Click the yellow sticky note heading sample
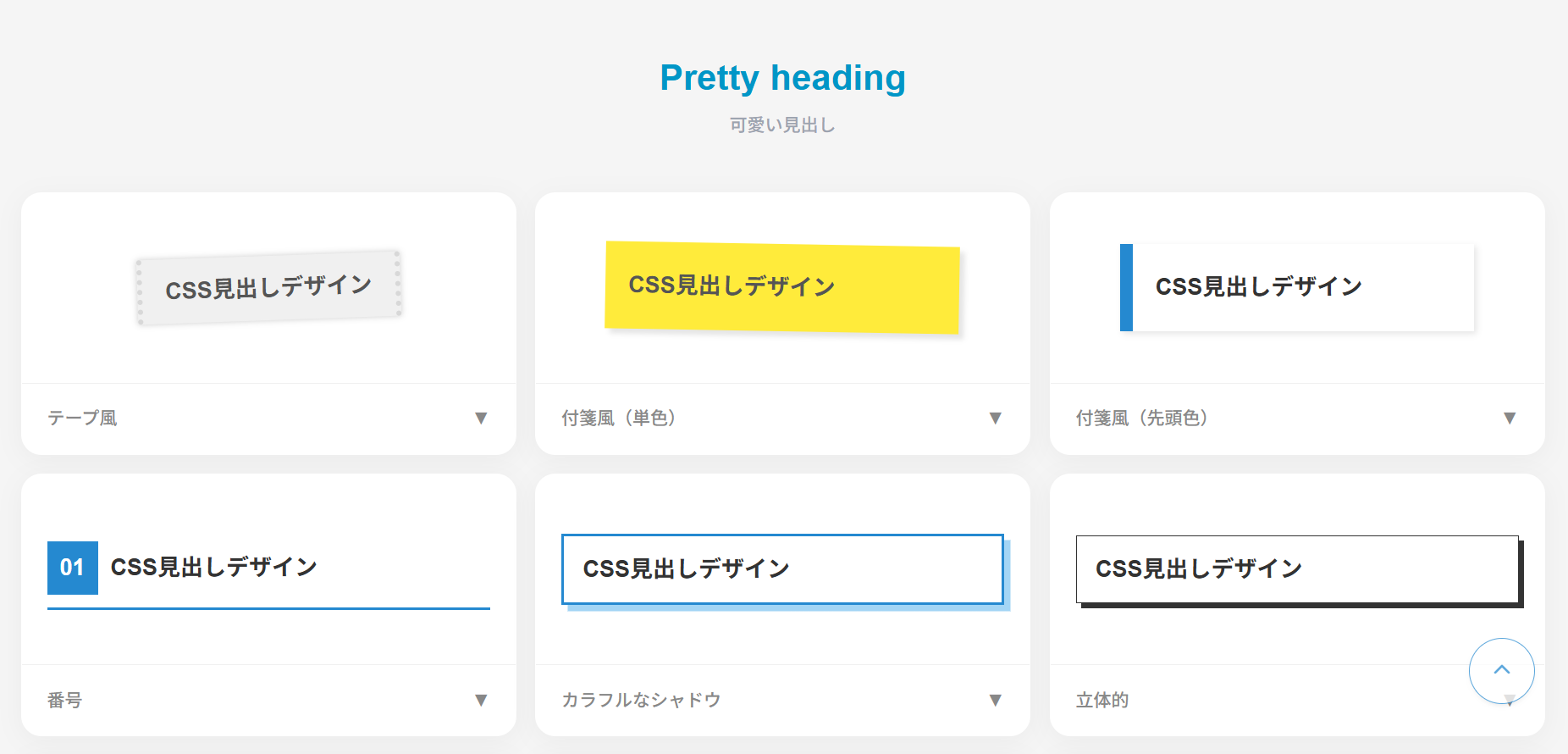Viewport: 1568px width, 754px height. coord(781,286)
